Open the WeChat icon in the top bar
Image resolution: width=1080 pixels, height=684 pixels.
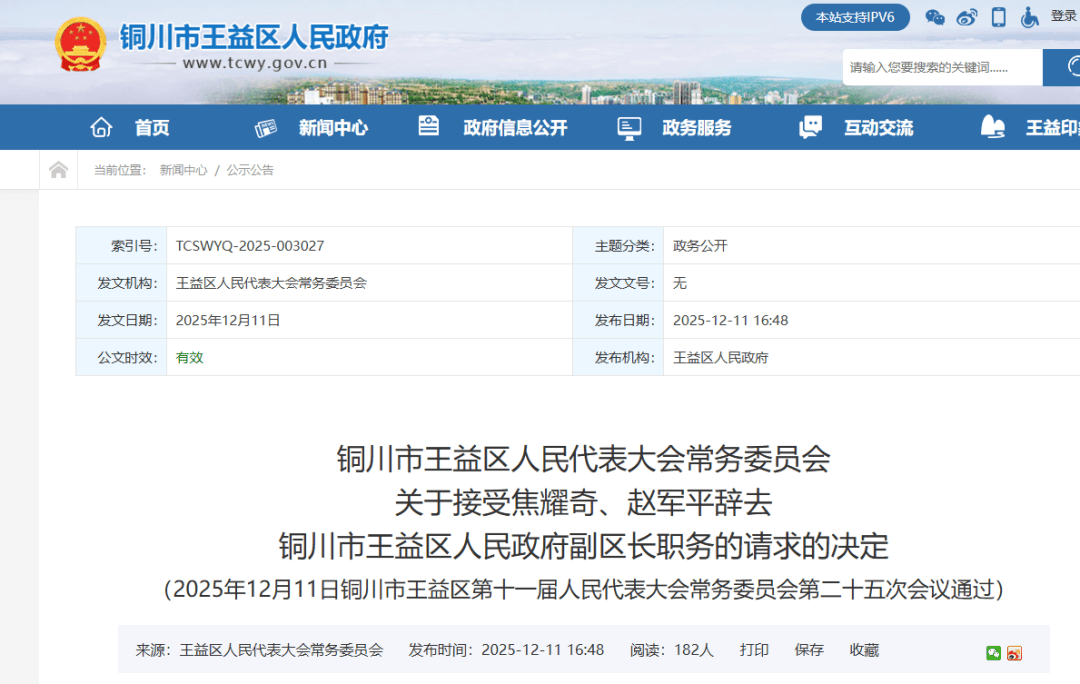(935, 17)
